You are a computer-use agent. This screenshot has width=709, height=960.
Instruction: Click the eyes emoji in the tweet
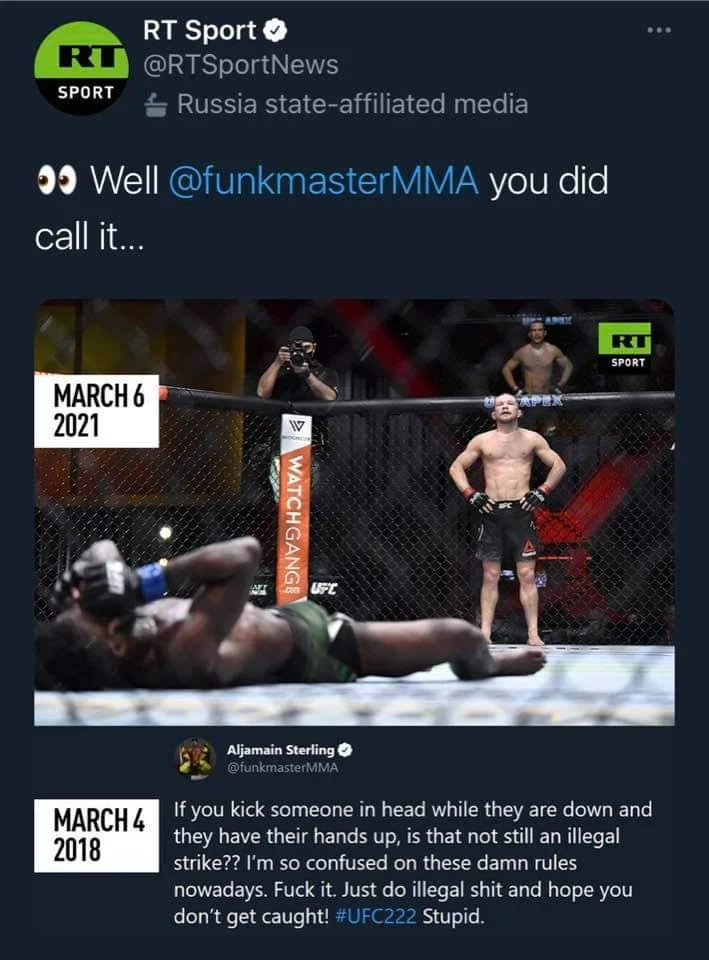pyautogui.click(x=57, y=181)
